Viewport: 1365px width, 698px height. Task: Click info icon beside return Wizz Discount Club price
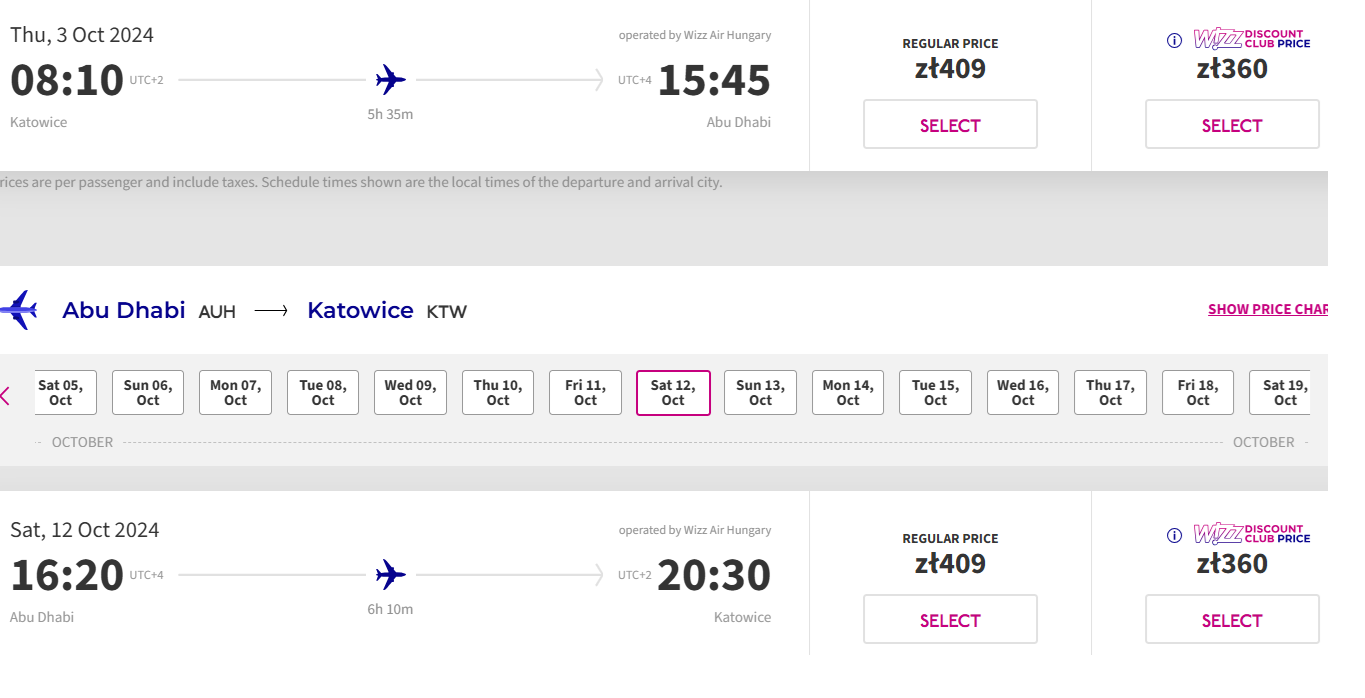click(1174, 536)
